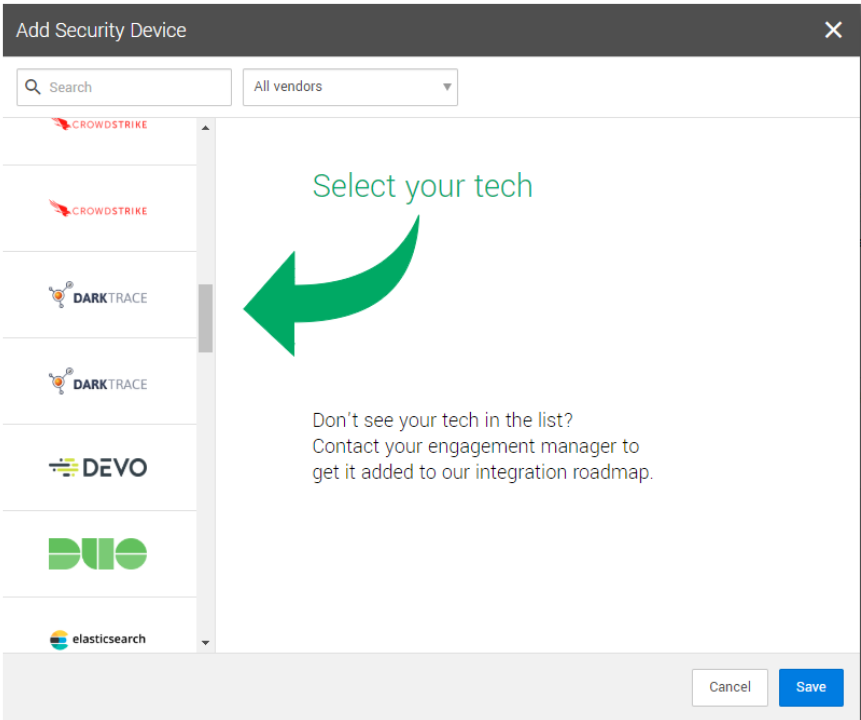Select the first Darktrace logo entry
This screenshot has height=720, width=861.
point(99,295)
